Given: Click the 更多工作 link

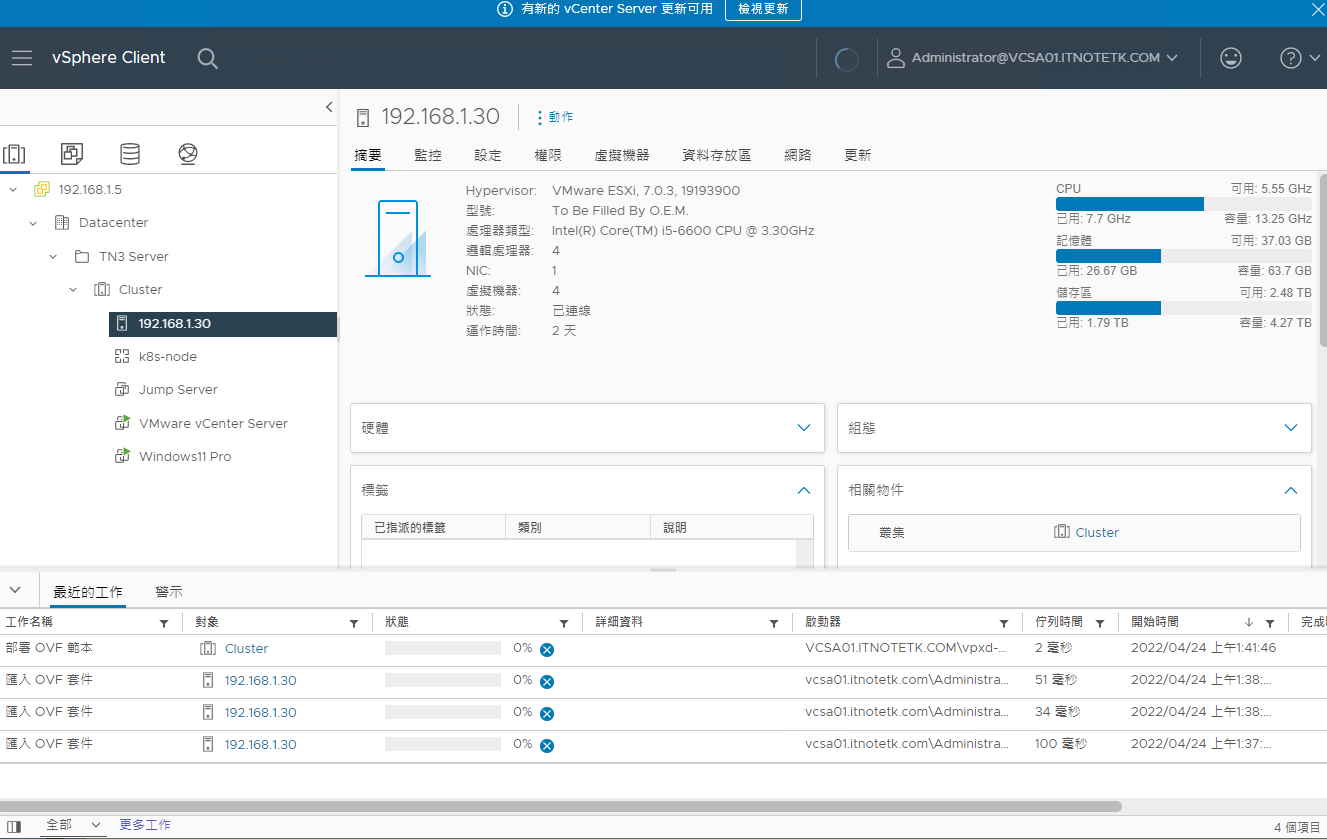Looking at the screenshot, I should (145, 825).
